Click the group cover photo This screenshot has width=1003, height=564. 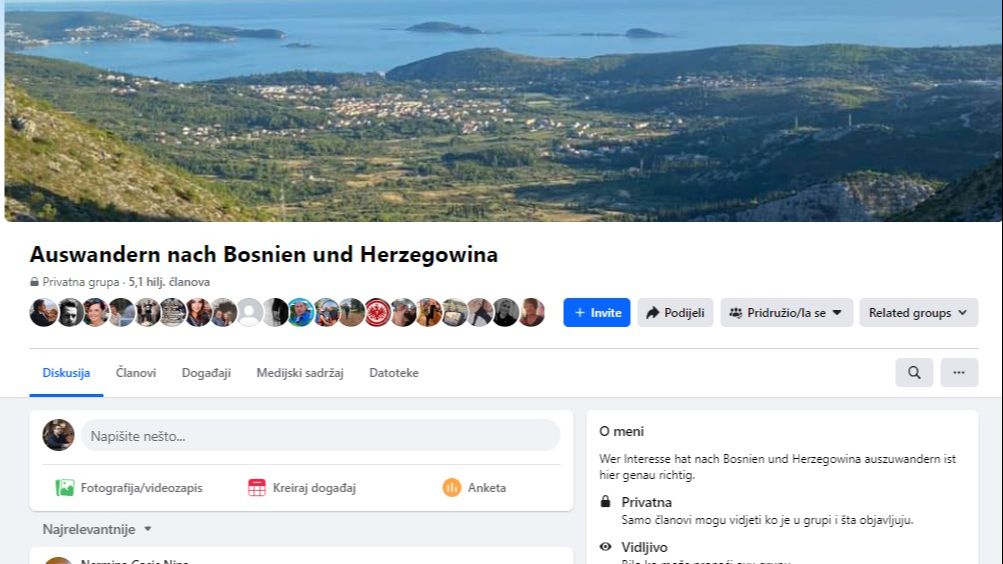[x=501, y=110]
